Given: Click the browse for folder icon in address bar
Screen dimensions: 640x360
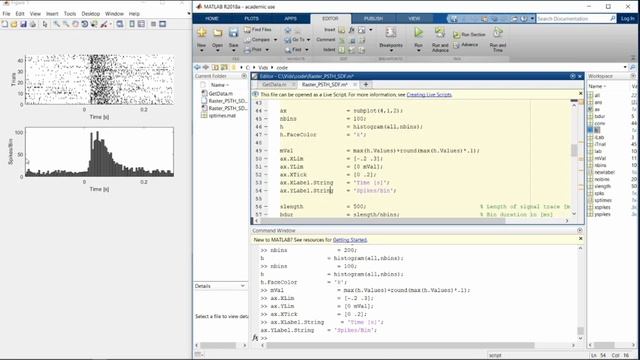Looking at the screenshot, I should (224, 67).
